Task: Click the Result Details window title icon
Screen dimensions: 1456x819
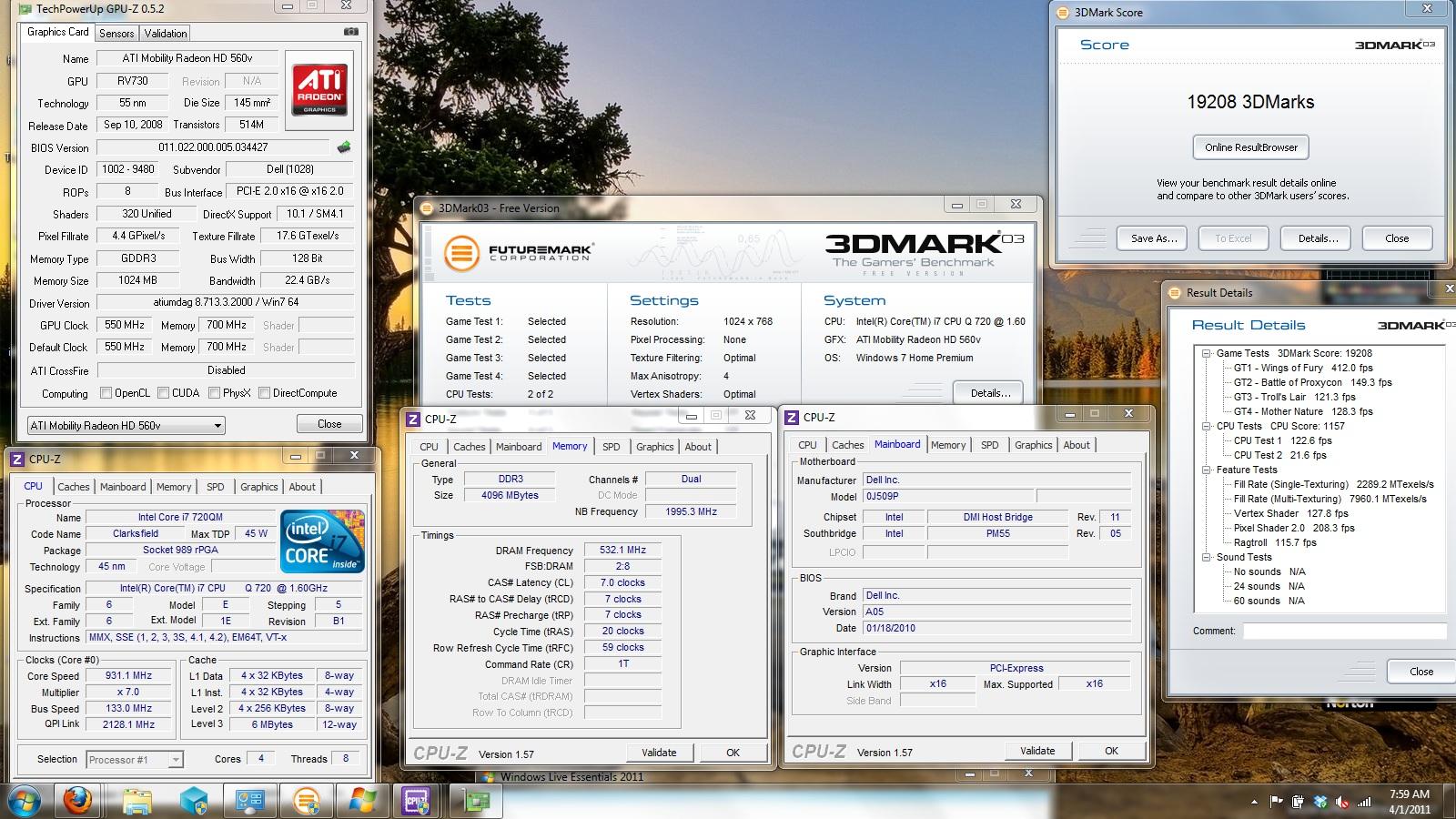Action: [x=1173, y=292]
